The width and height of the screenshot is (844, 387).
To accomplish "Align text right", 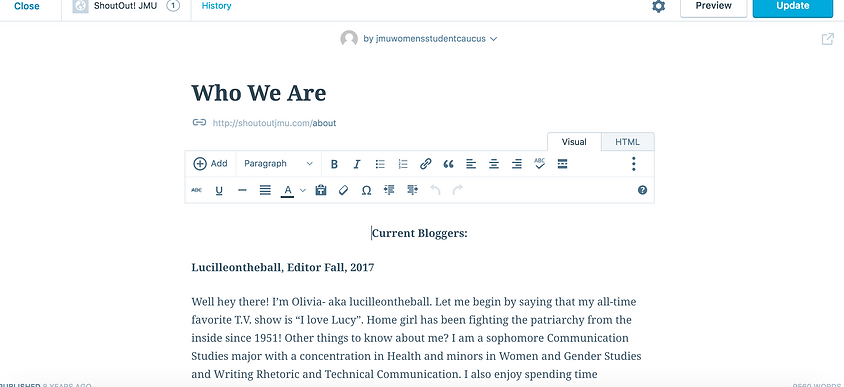I will coord(517,164).
